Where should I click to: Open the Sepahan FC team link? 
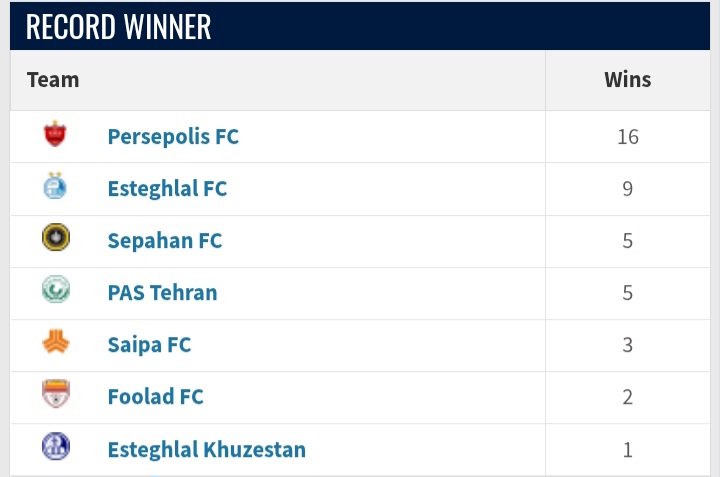(165, 241)
